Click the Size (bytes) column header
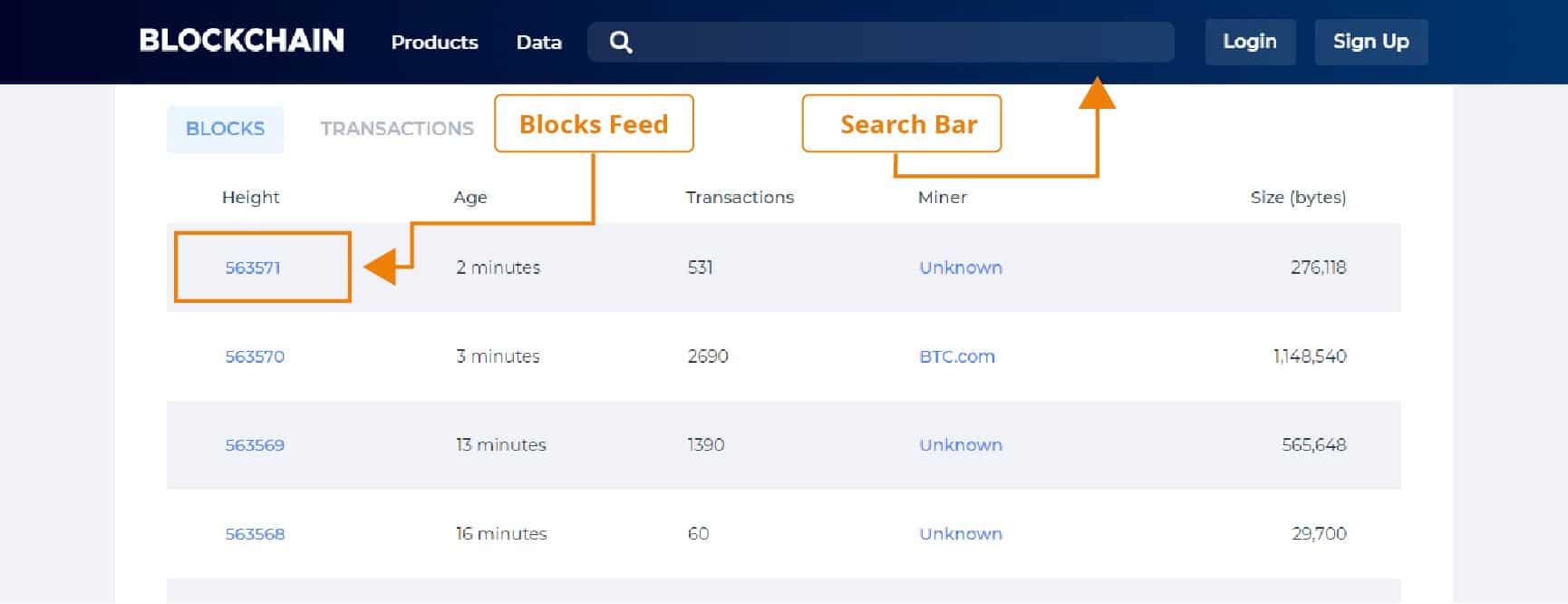 coord(1298,198)
